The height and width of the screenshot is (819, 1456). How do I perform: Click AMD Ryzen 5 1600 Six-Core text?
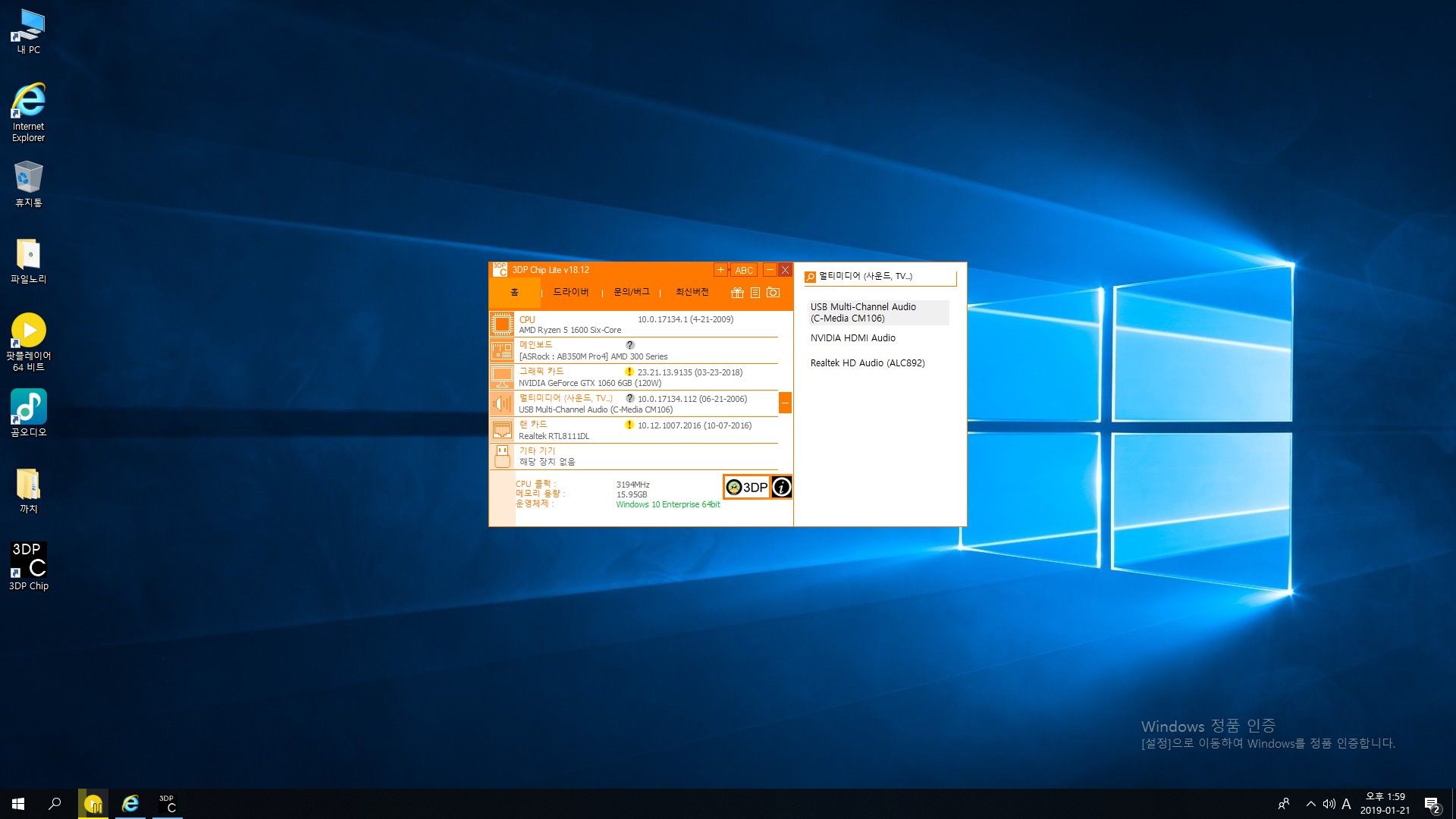tap(570, 331)
